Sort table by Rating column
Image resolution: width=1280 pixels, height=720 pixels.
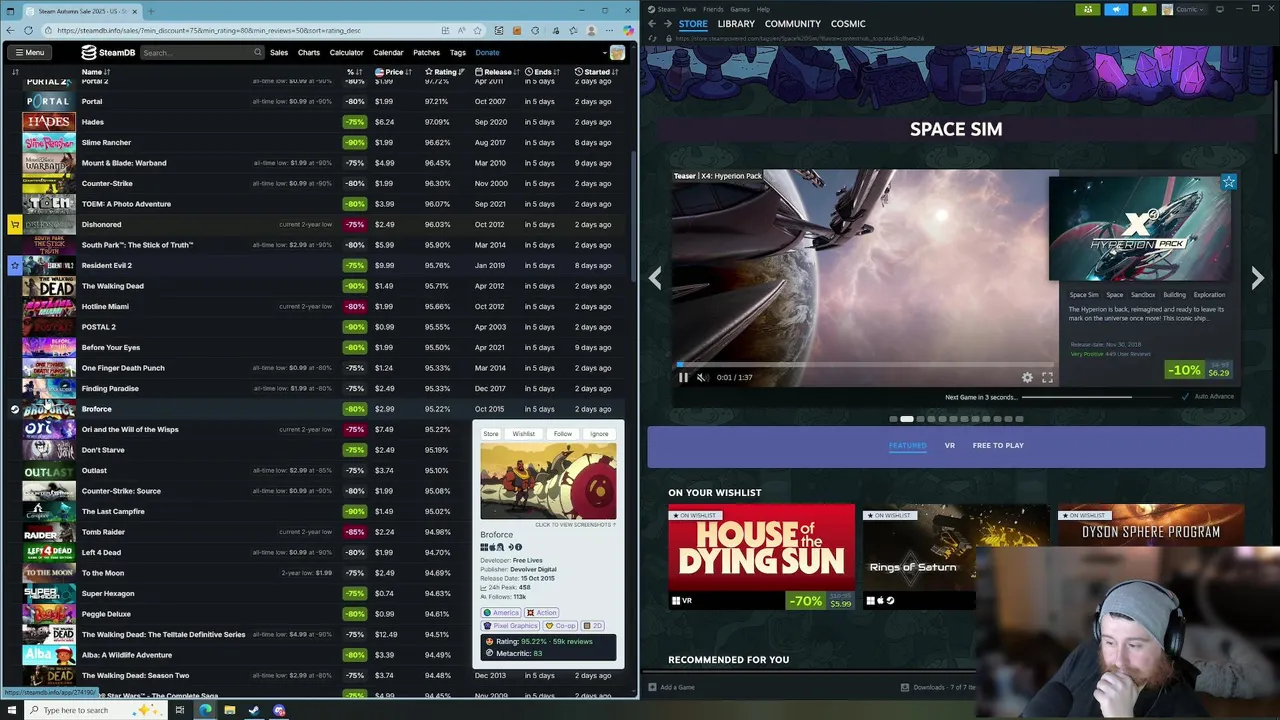pos(444,72)
